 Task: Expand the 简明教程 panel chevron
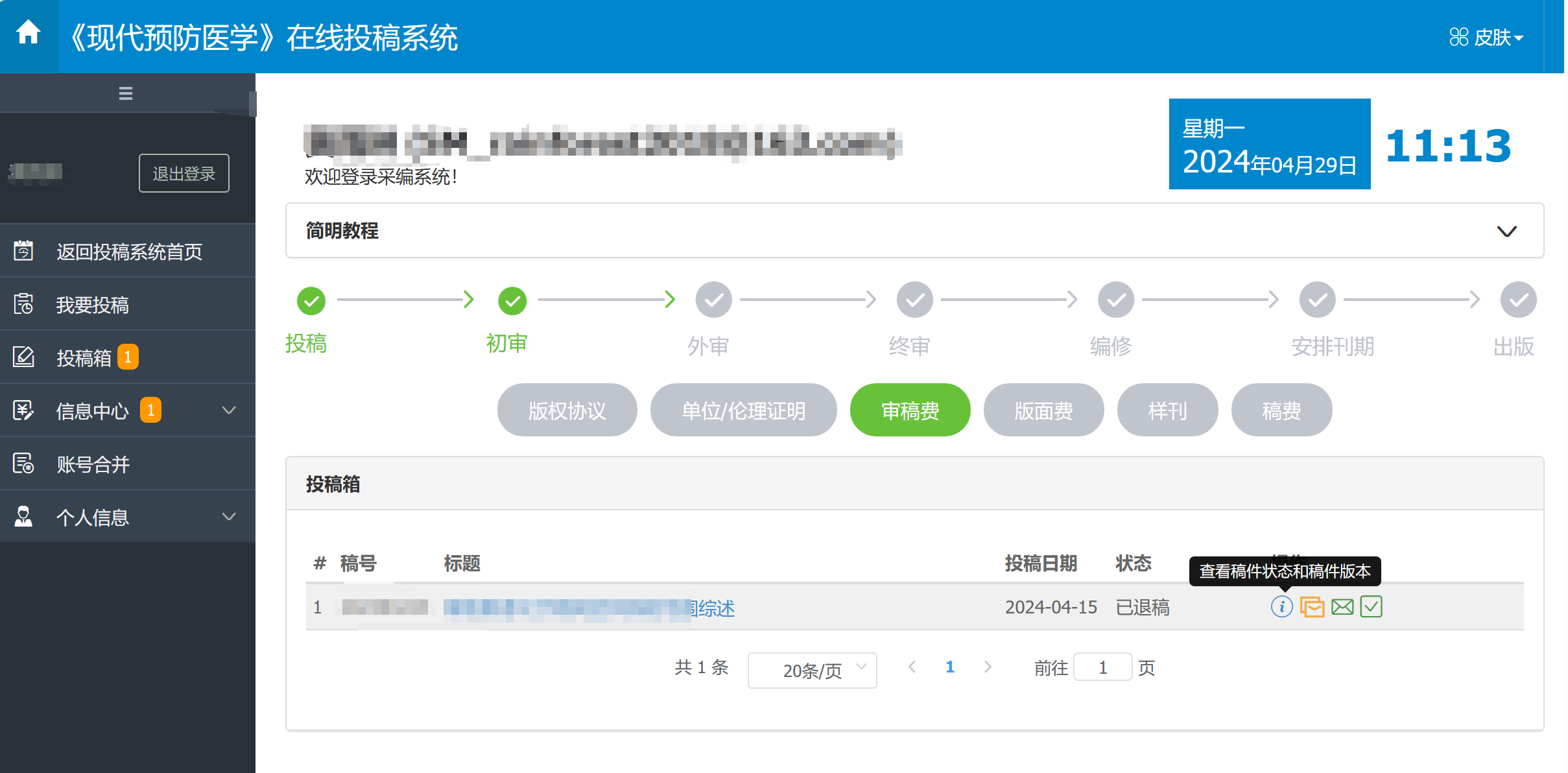1506,232
